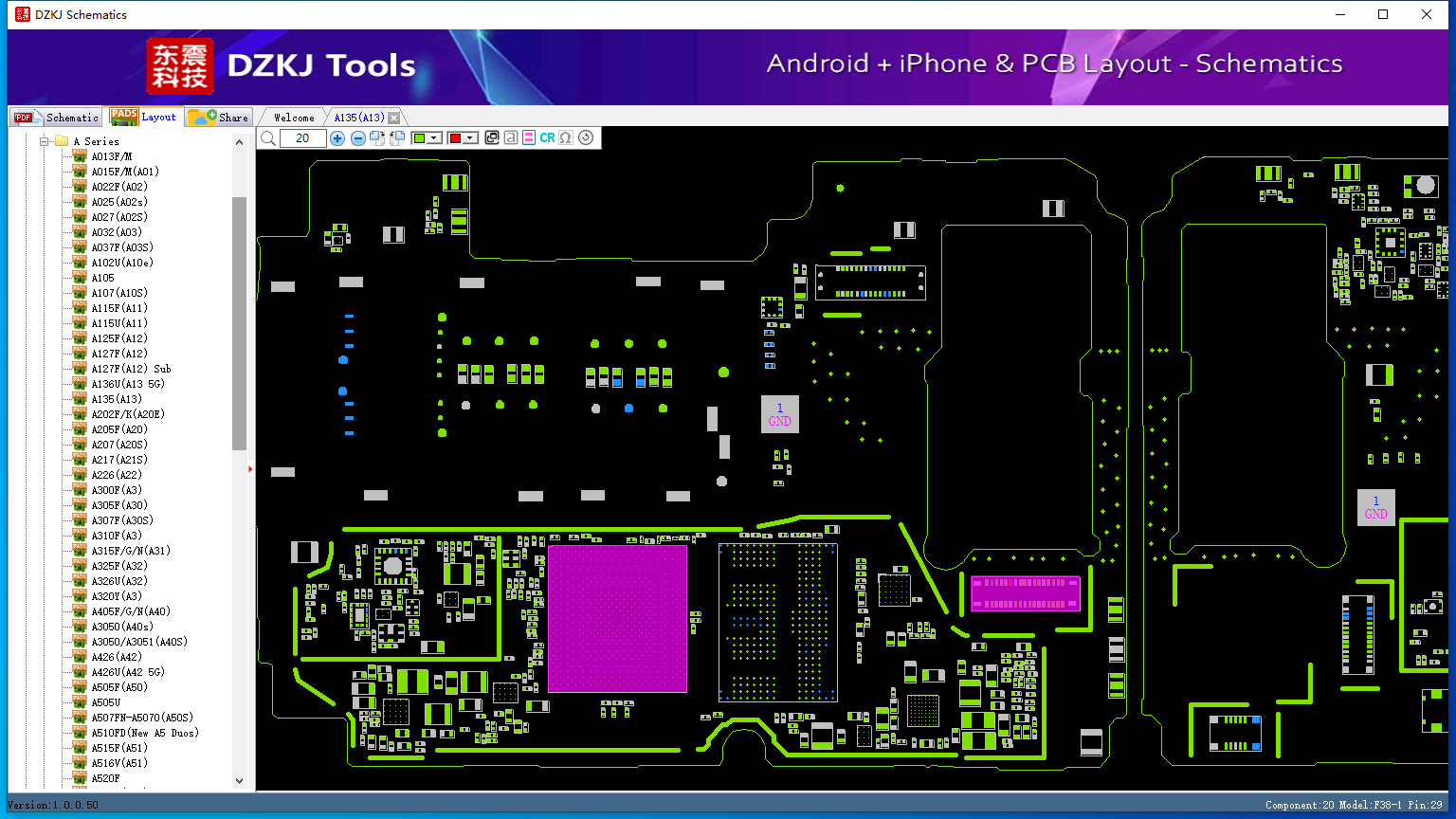
Task: Click the overlapping-squares layer switch icon
Action: 492,138
